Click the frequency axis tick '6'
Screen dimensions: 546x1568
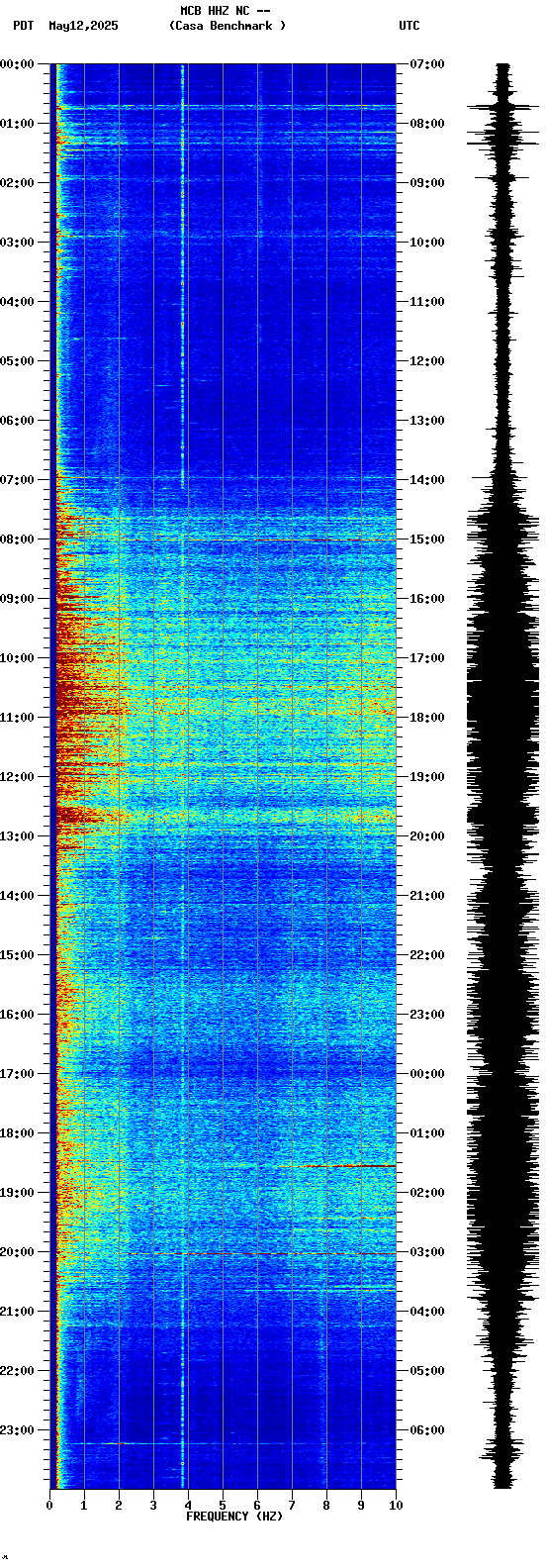coord(257,1506)
